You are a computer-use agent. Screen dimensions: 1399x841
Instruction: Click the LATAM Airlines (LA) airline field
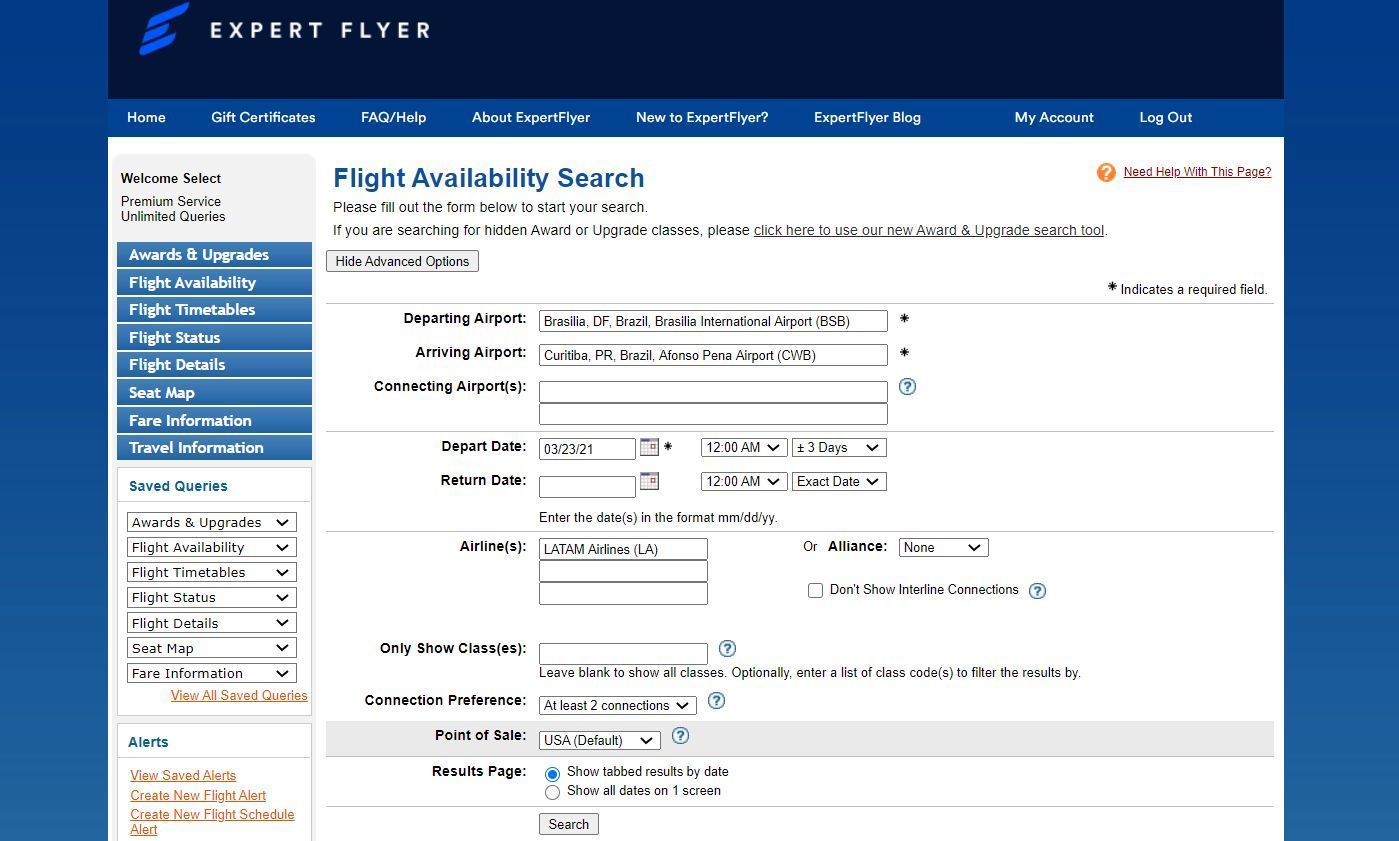pyautogui.click(x=623, y=549)
